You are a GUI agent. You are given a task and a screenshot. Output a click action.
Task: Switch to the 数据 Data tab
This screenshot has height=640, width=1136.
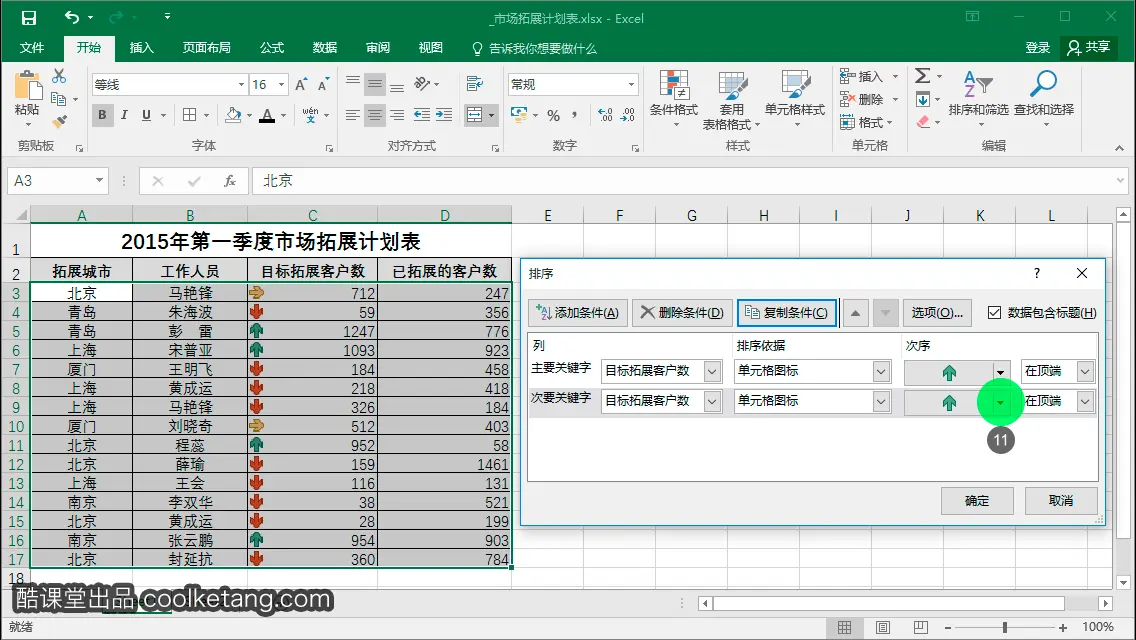coord(325,48)
